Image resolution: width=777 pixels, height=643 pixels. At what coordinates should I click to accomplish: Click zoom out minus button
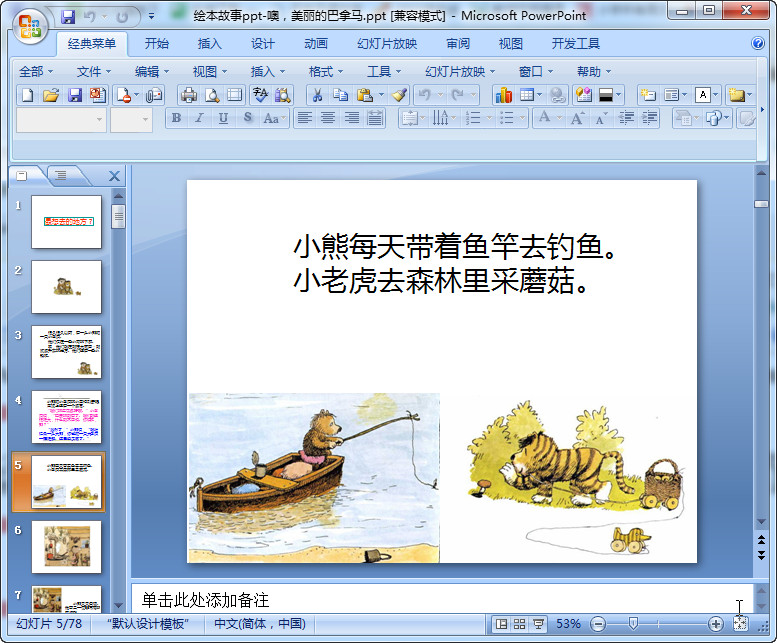pos(598,624)
